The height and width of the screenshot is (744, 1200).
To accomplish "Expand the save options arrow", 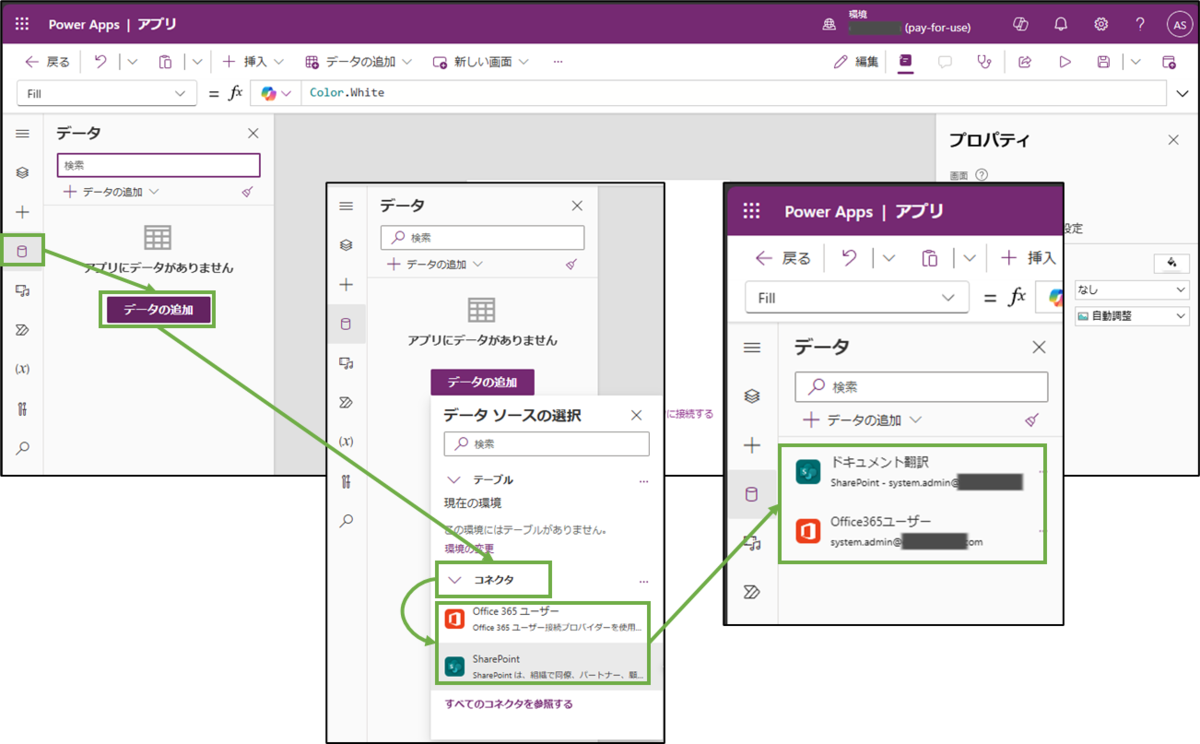I will point(1136,62).
